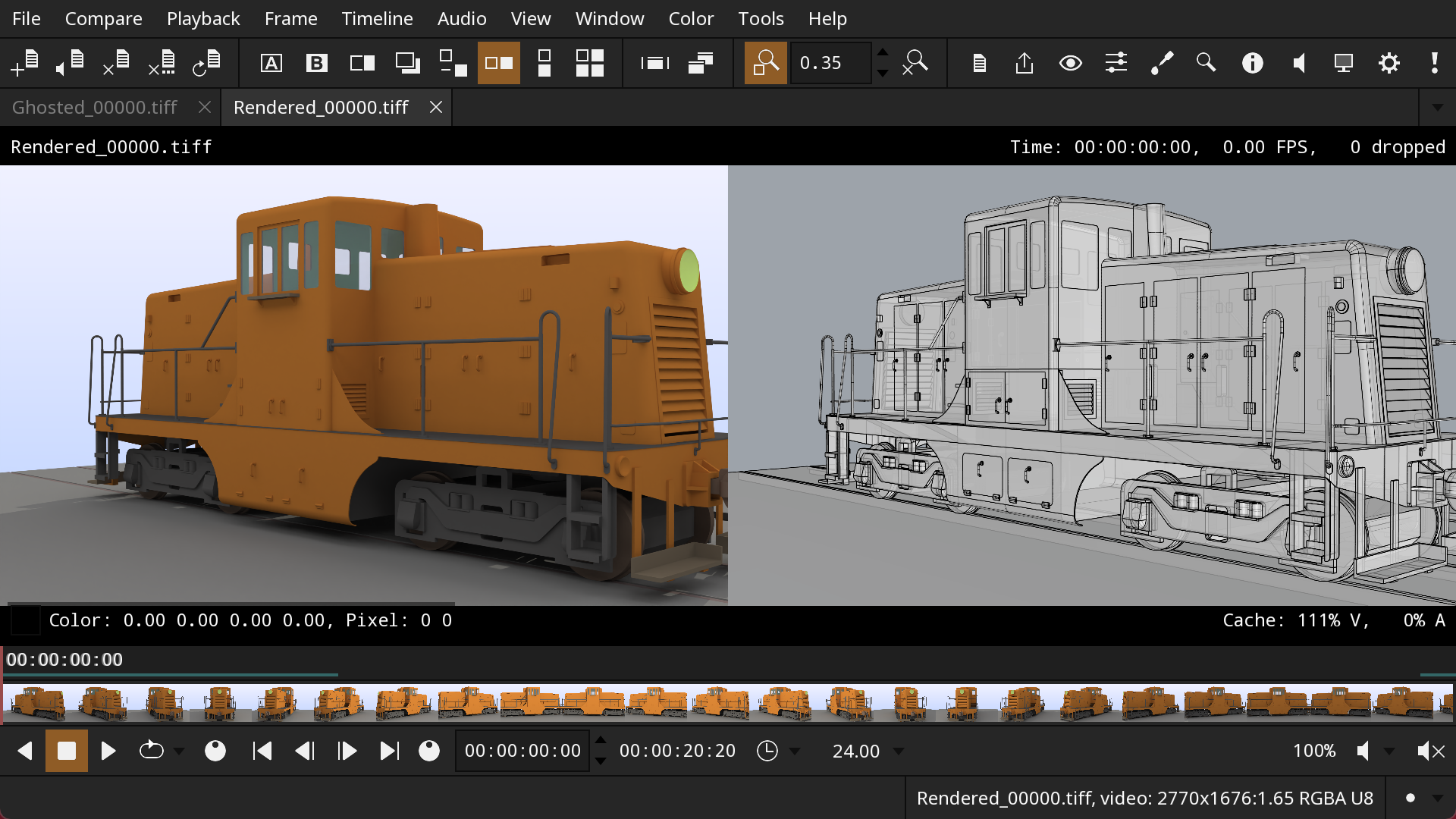Click the current timecode input field
The image size is (1456, 819).
pyautogui.click(x=522, y=751)
